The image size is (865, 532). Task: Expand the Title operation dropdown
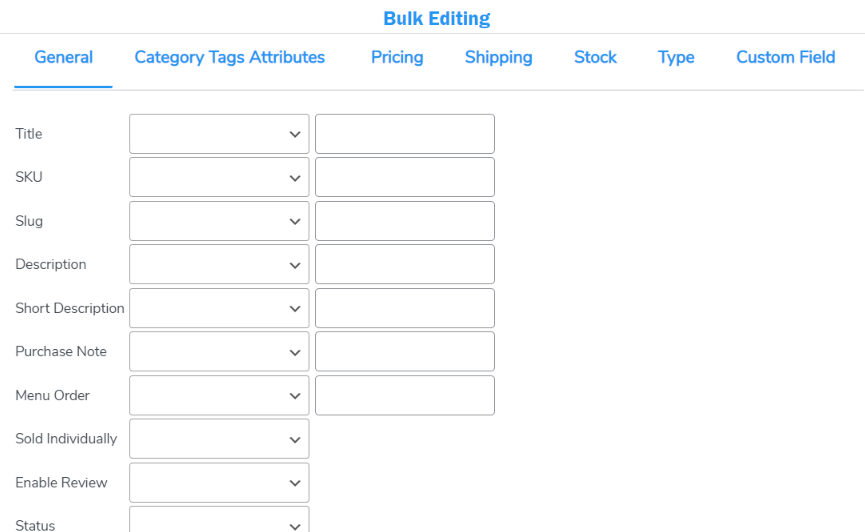[219, 134]
